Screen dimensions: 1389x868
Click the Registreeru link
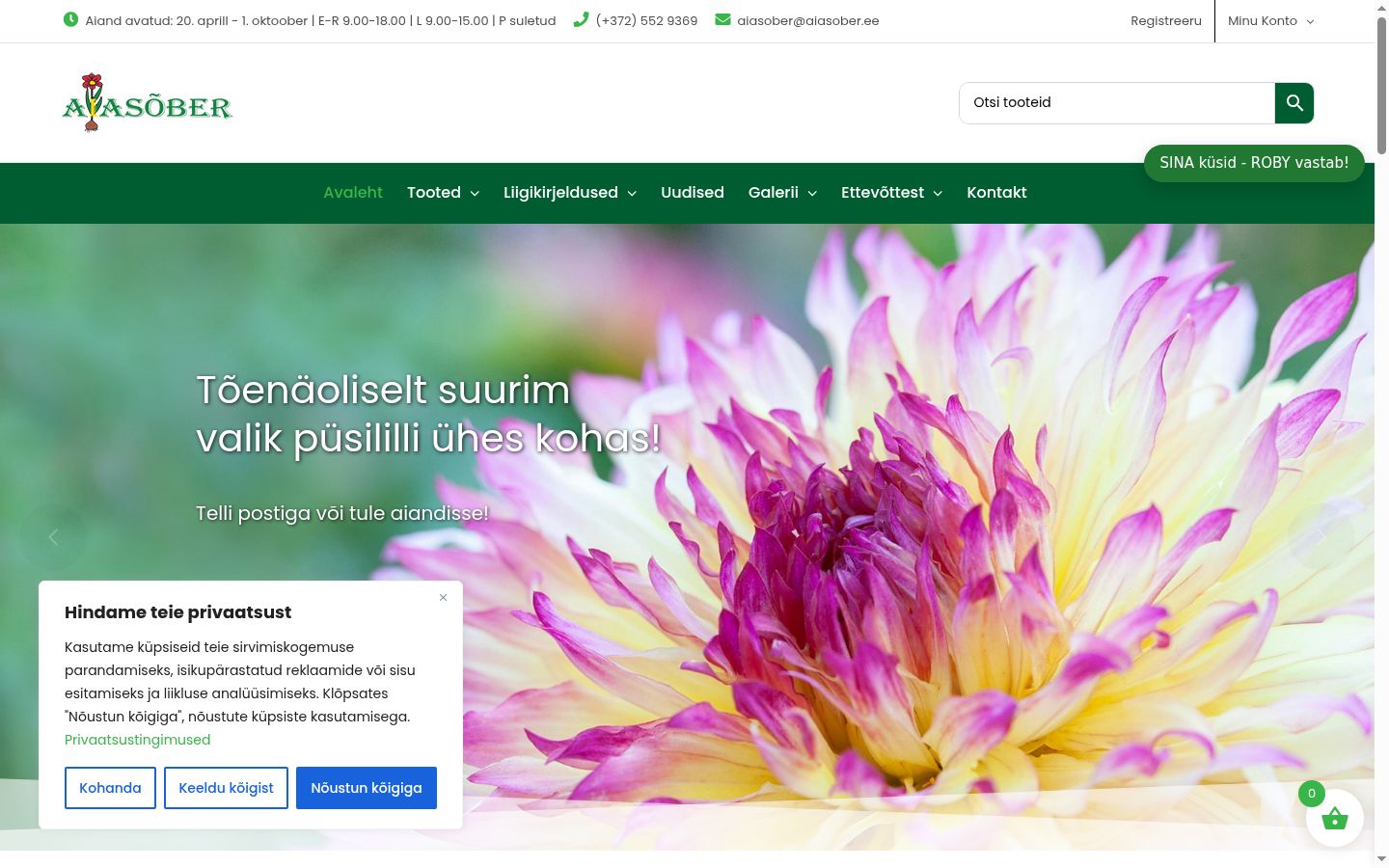pos(1166,20)
